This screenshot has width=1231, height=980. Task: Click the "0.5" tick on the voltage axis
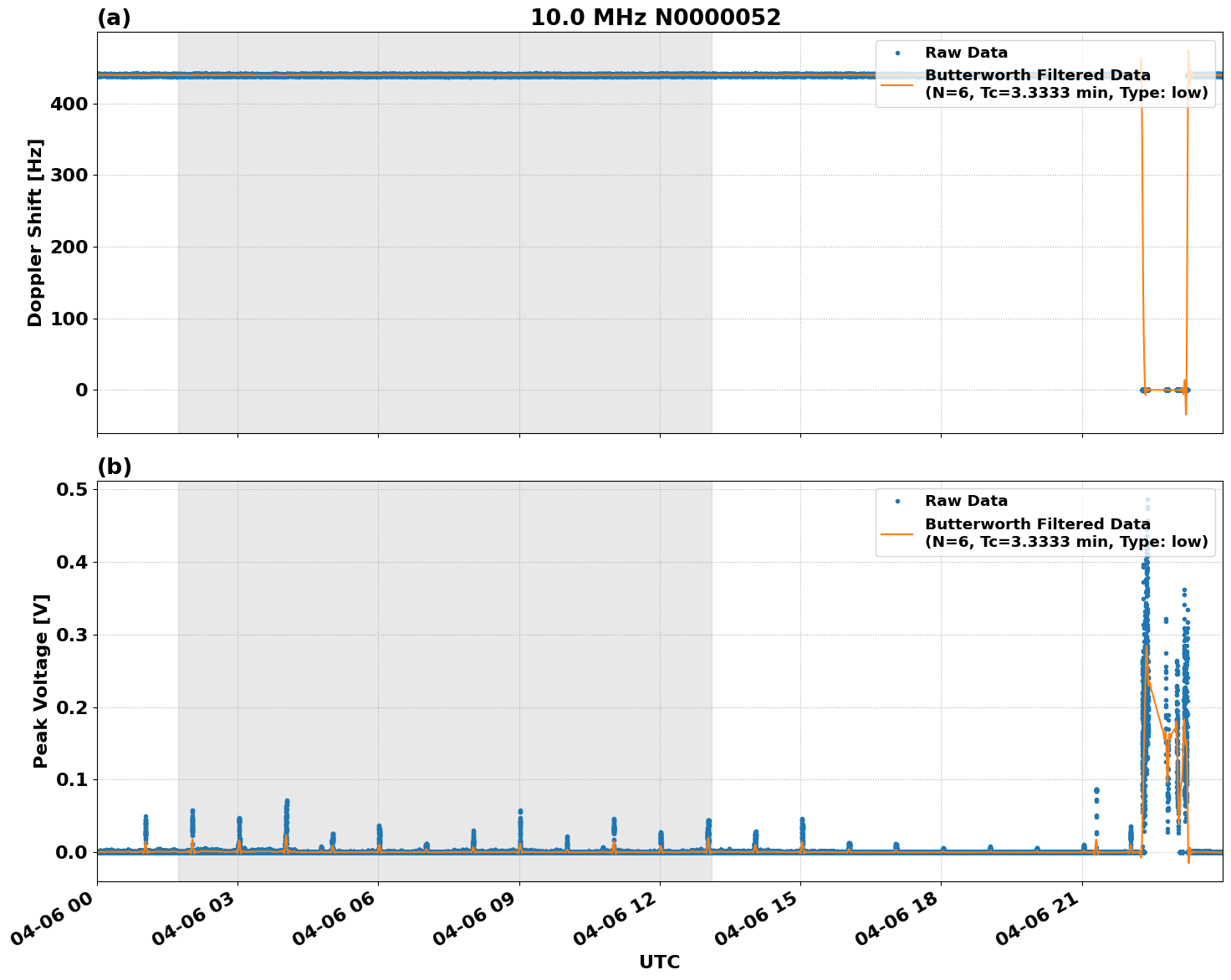click(73, 489)
